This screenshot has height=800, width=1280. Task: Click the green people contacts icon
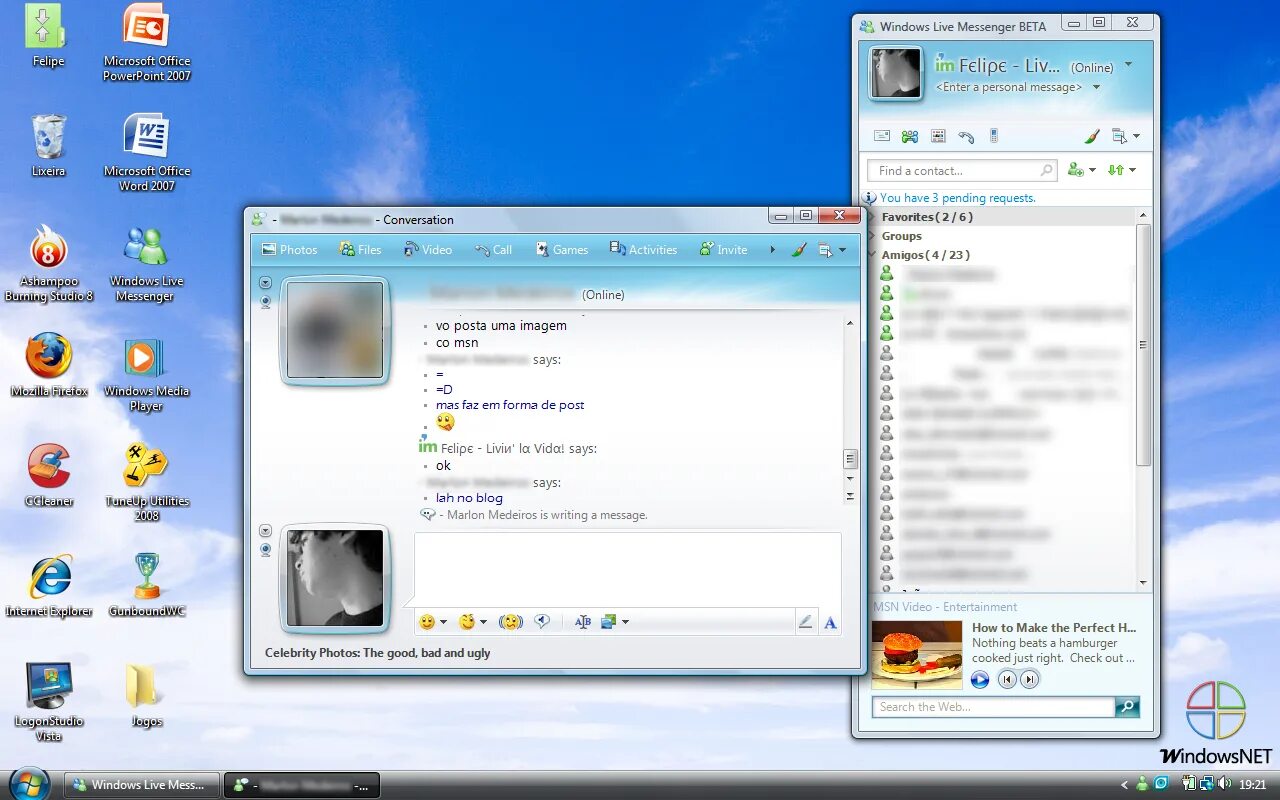pyautogui.click(x=910, y=136)
